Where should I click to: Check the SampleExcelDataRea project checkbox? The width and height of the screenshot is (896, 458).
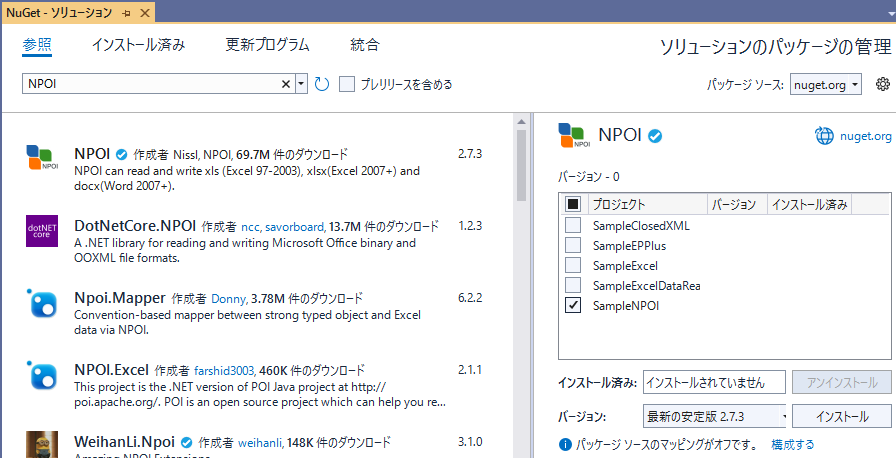573,286
